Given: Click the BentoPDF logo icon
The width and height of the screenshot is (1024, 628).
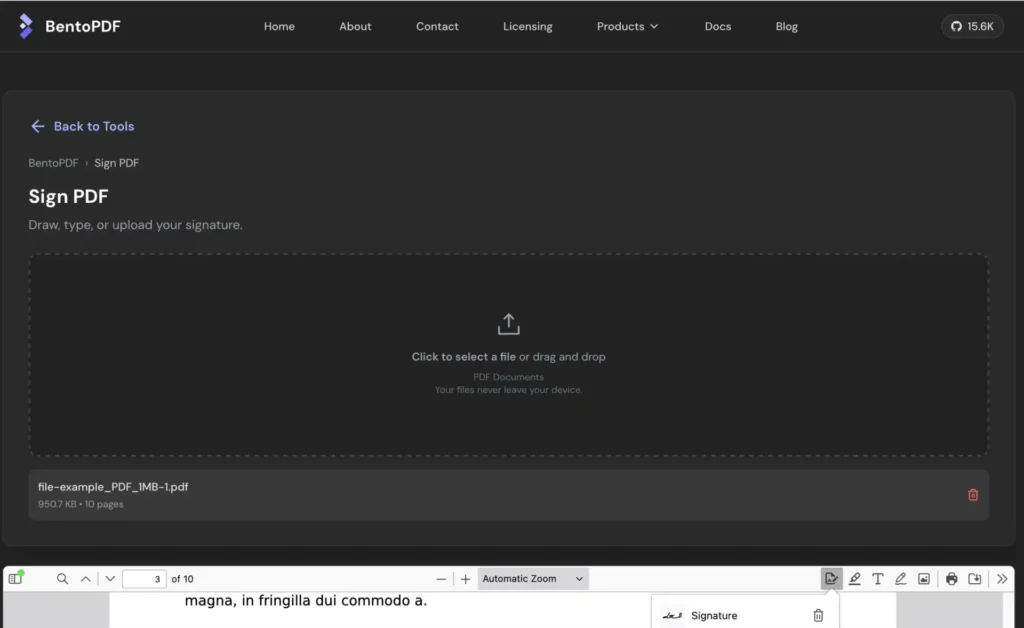Looking at the screenshot, I should tap(25, 26).
